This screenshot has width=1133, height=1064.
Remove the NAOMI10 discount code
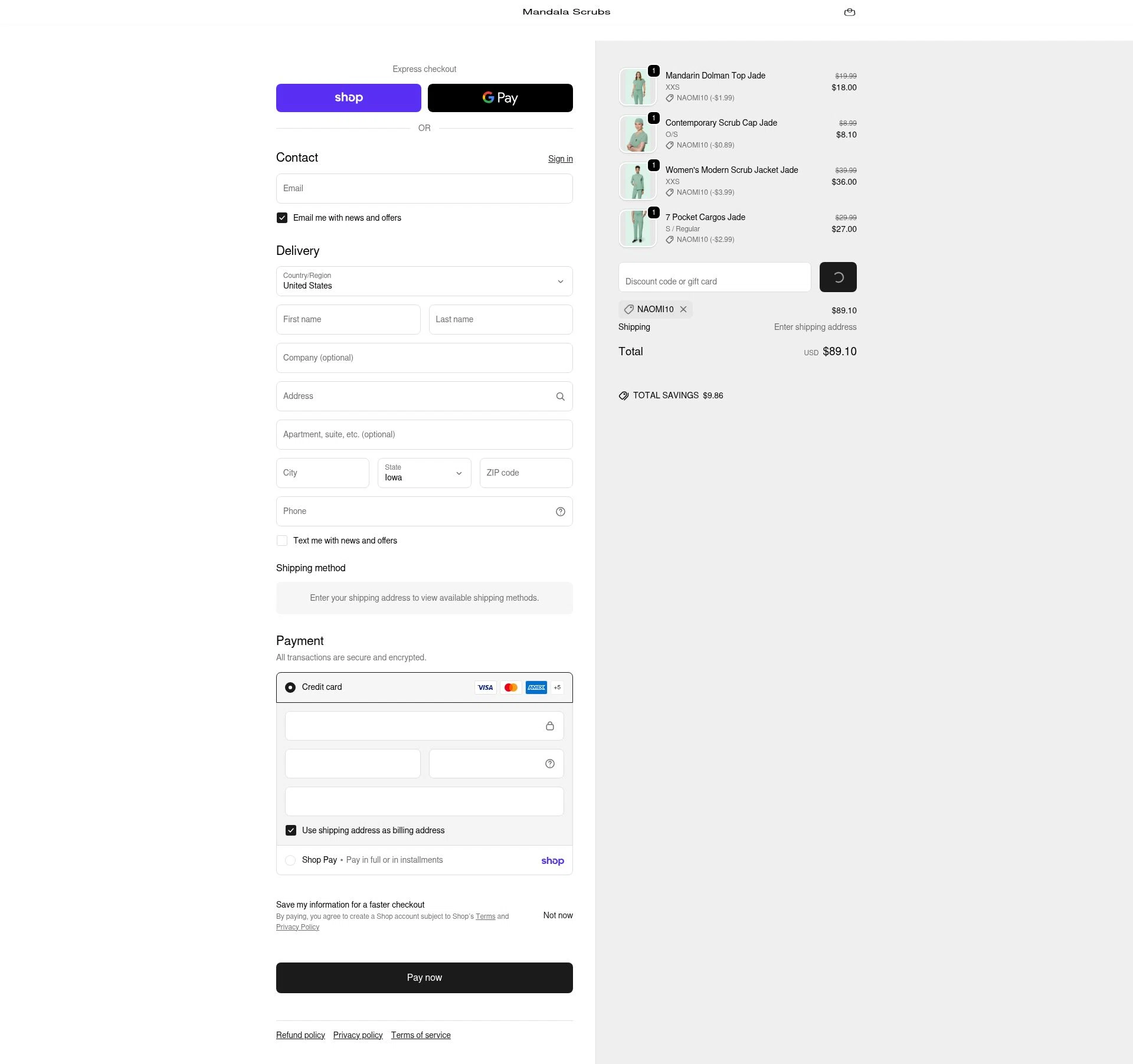(x=683, y=309)
